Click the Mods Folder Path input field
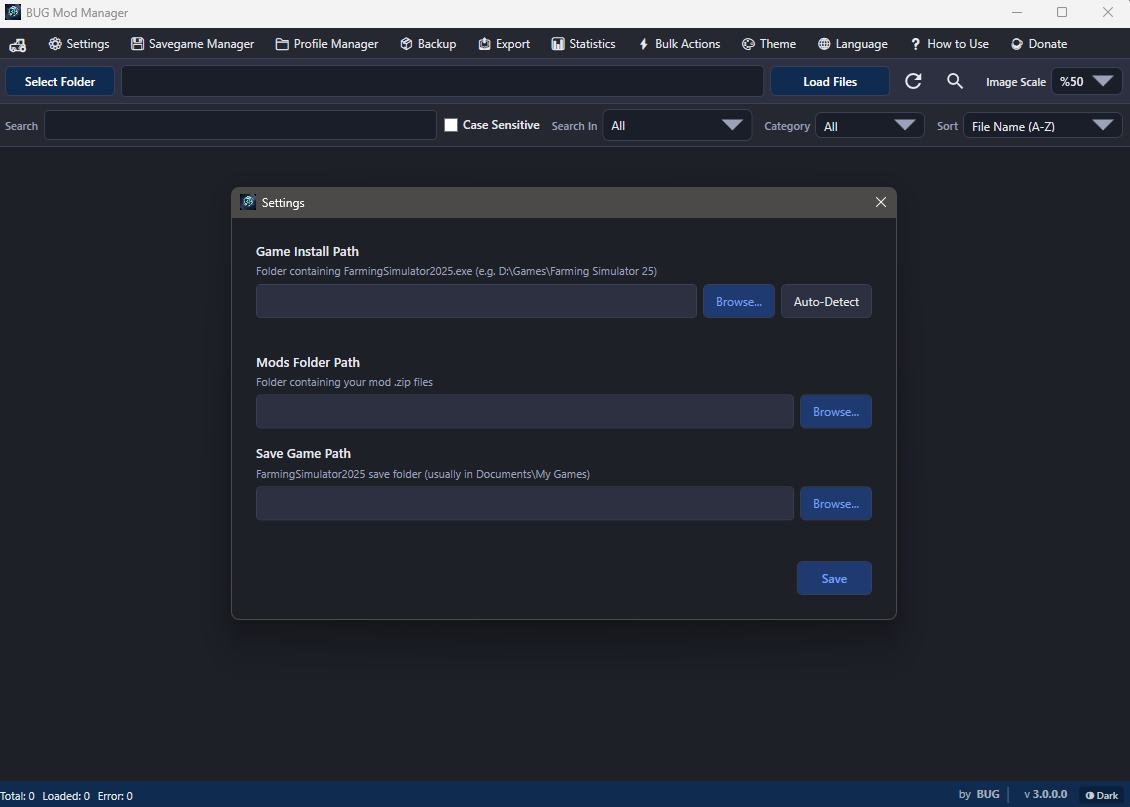The width and height of the screenshot is (1130, 807). (x=524, y=412)
